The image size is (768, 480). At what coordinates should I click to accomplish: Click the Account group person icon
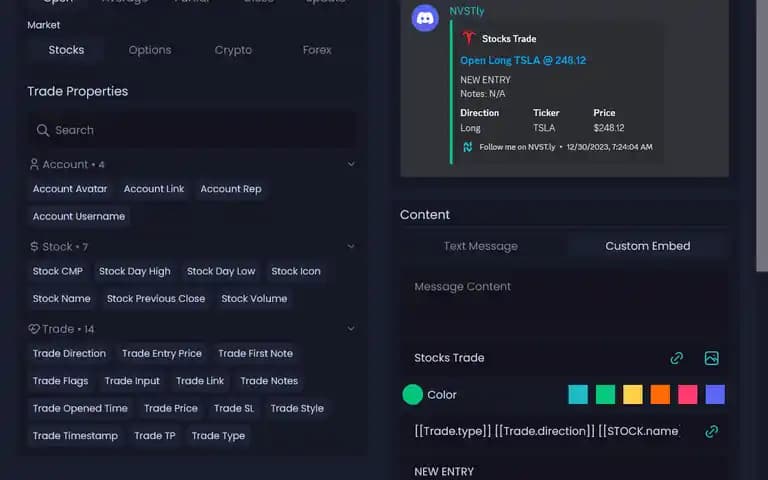click(x=34, y=164)
